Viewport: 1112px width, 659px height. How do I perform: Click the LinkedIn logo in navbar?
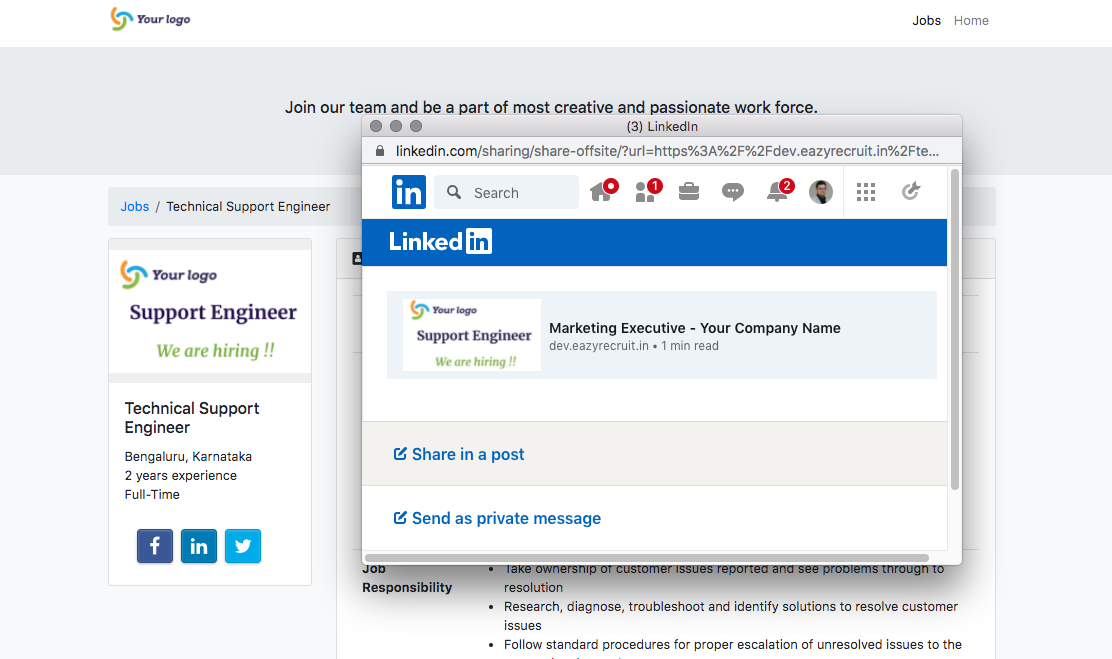click(x=408, y=192)
